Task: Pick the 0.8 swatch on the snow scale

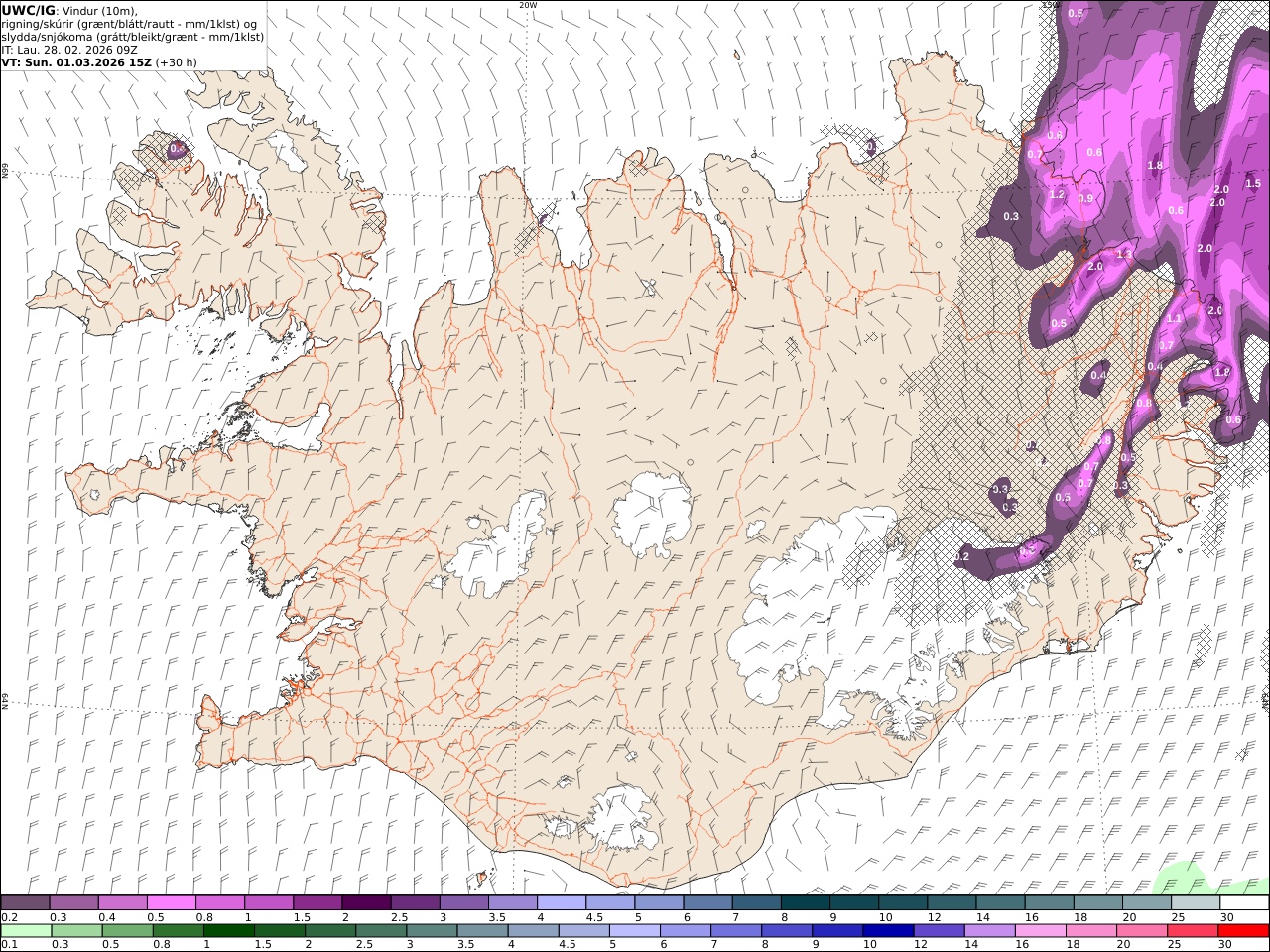Action: (x=220, y=902)
